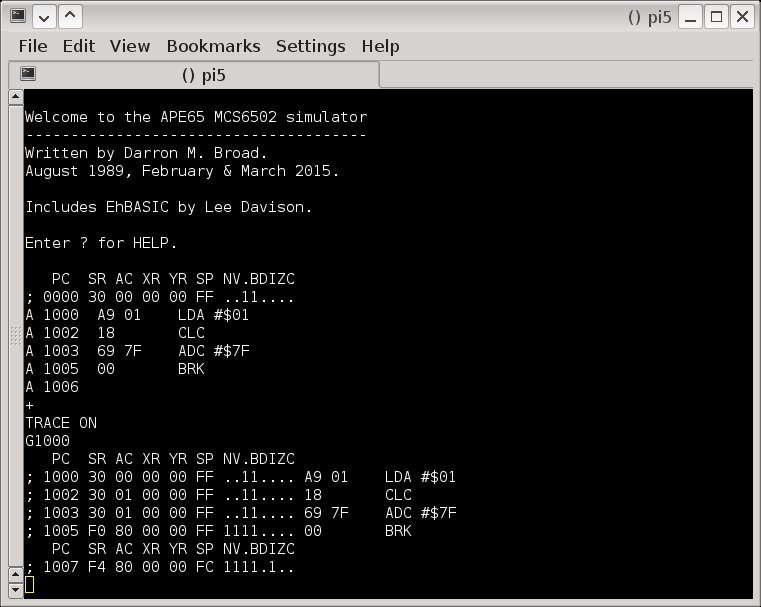761x607 pixels.
Task: Click the 'TRACE ON' line
Action: pyautogui.click(x=61, y=423)
